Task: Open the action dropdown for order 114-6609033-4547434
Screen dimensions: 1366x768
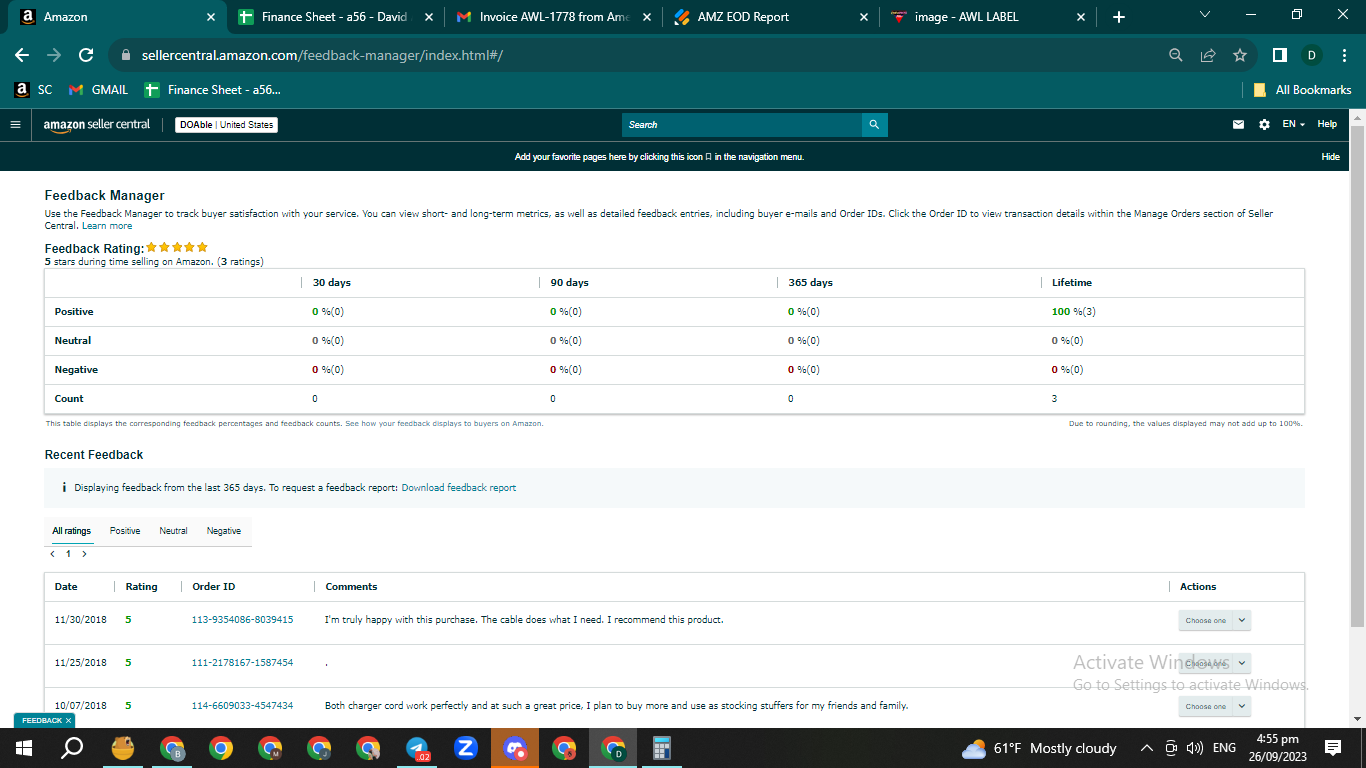Action: [x=1214, y=706]
